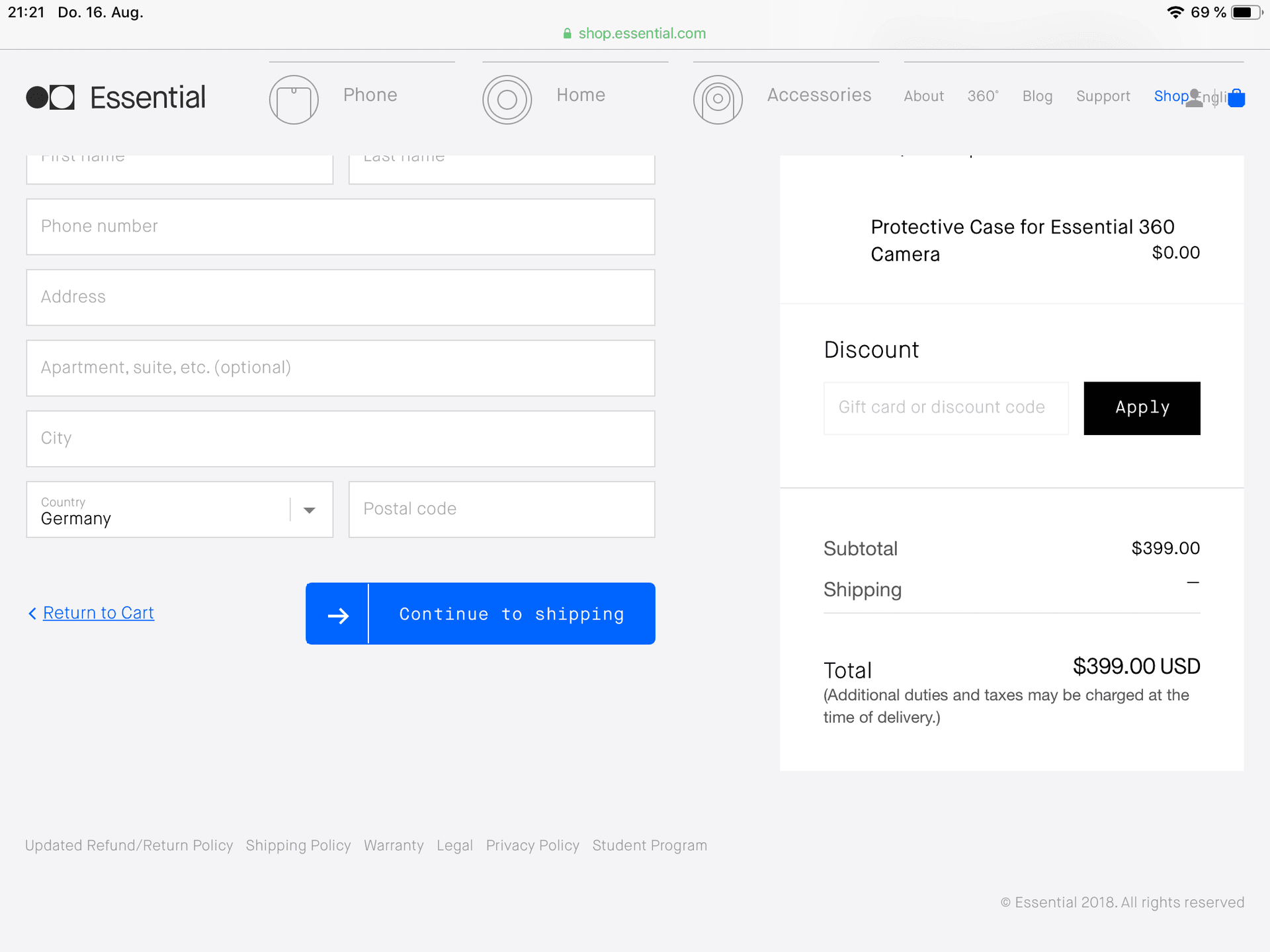Screen dimensions: 1270x952
Task: Apply the discount code
Action: tap(1142, 408)
